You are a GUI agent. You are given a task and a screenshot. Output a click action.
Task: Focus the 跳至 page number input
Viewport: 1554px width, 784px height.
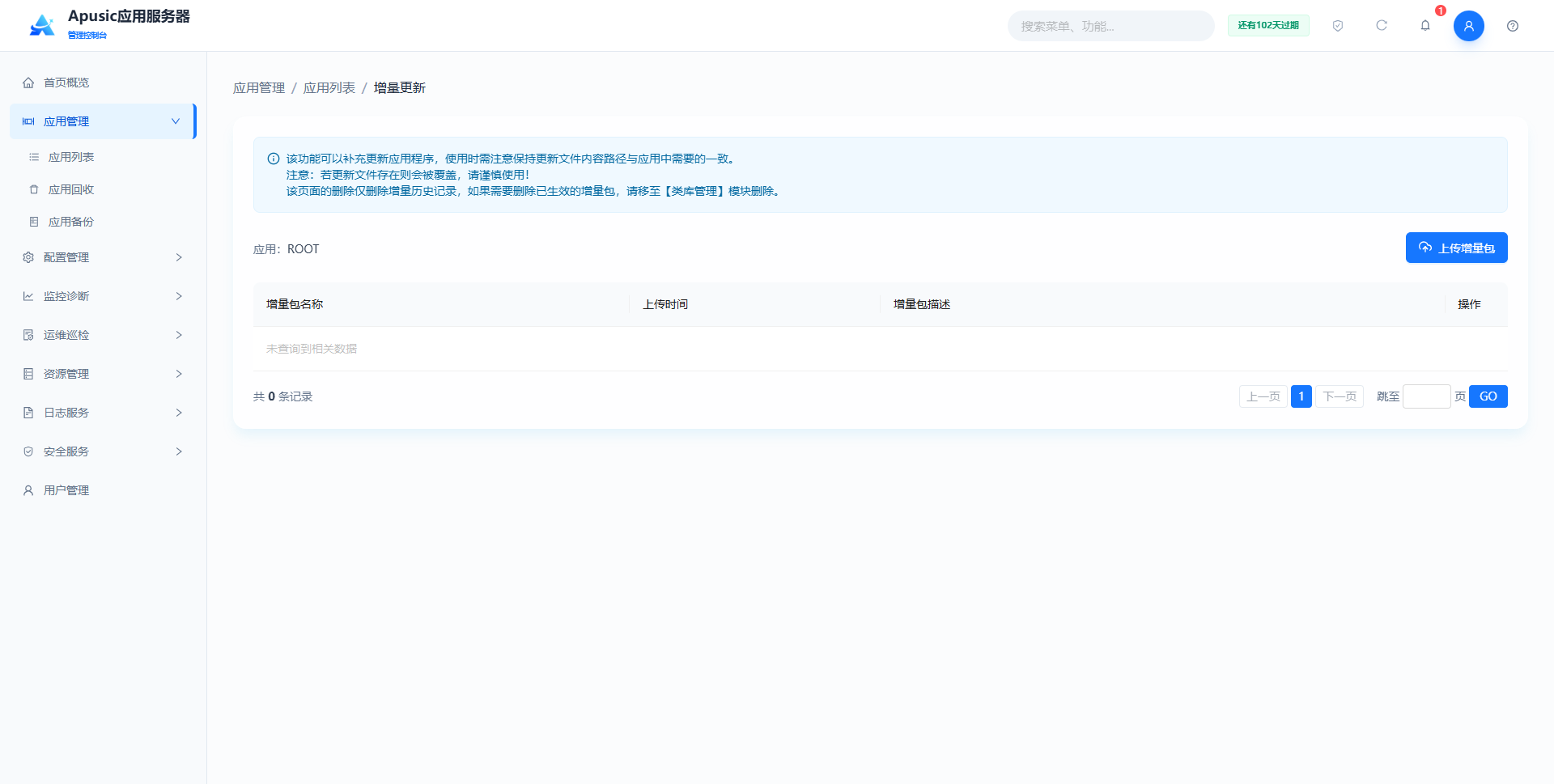click(x=1426, y=396)
